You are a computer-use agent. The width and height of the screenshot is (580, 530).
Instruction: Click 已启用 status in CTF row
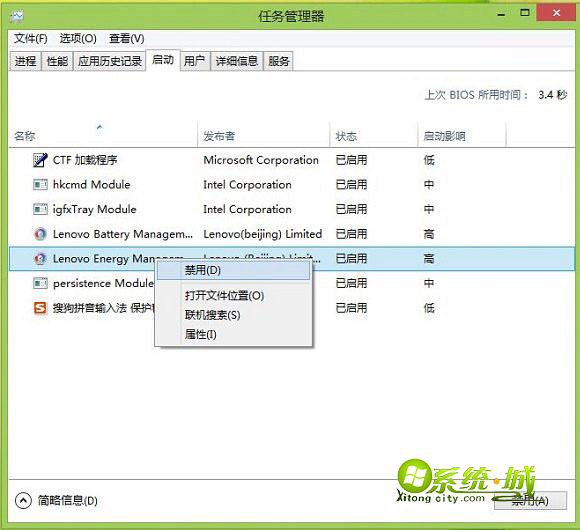point(351,160)
